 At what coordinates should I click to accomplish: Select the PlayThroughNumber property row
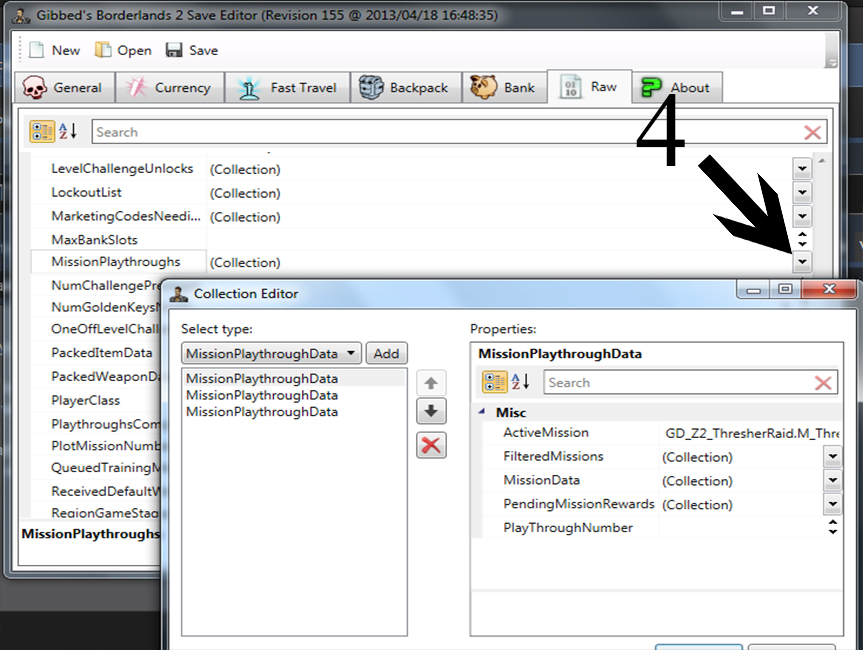coord(663,527)
